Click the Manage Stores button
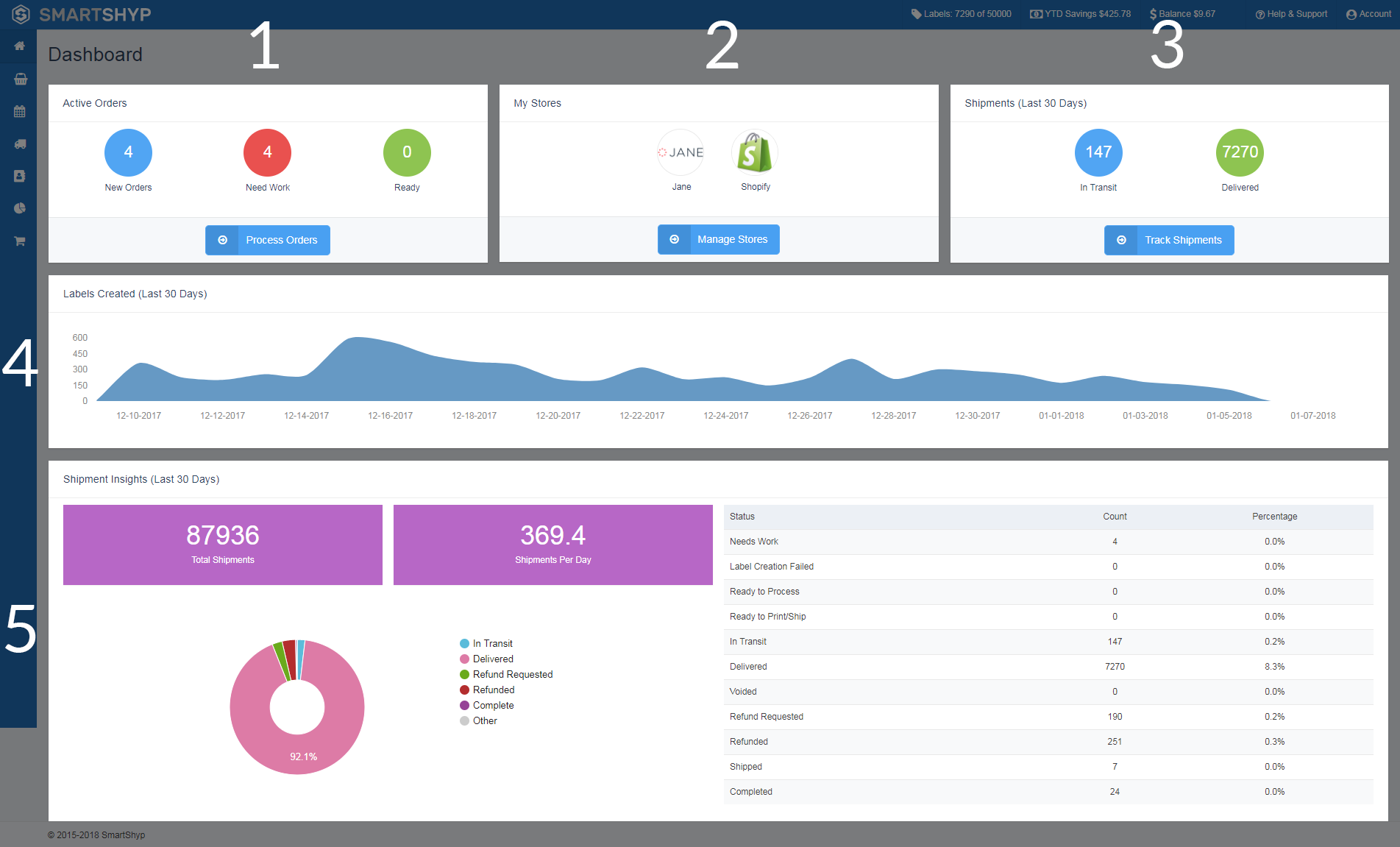 [719, 239]
